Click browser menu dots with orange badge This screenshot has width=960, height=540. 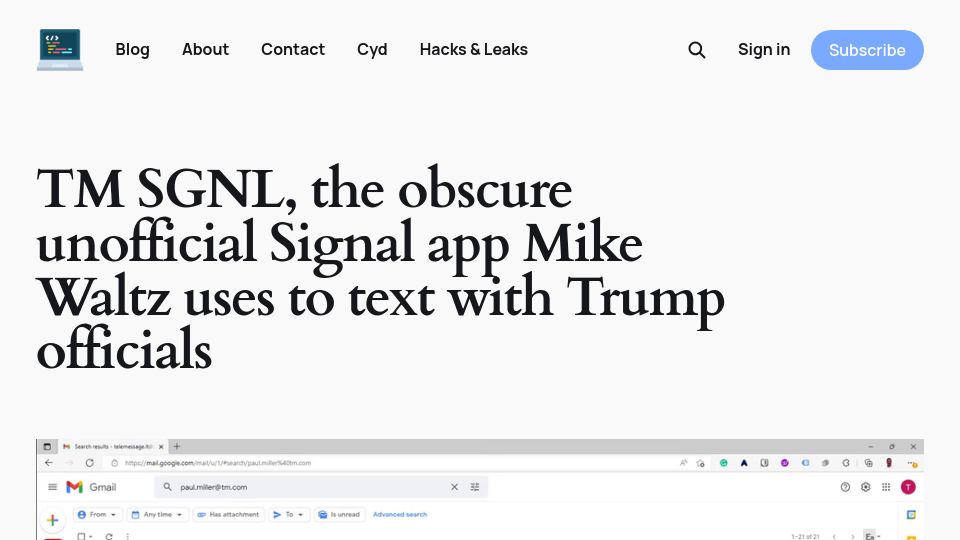pos(912,463)
